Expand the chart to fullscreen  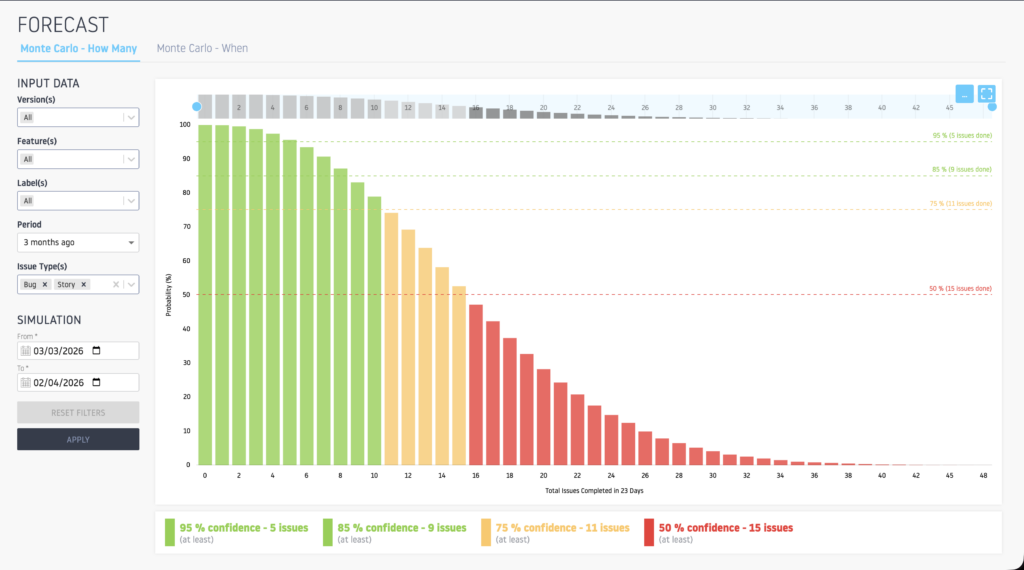[x=987, y=94]
